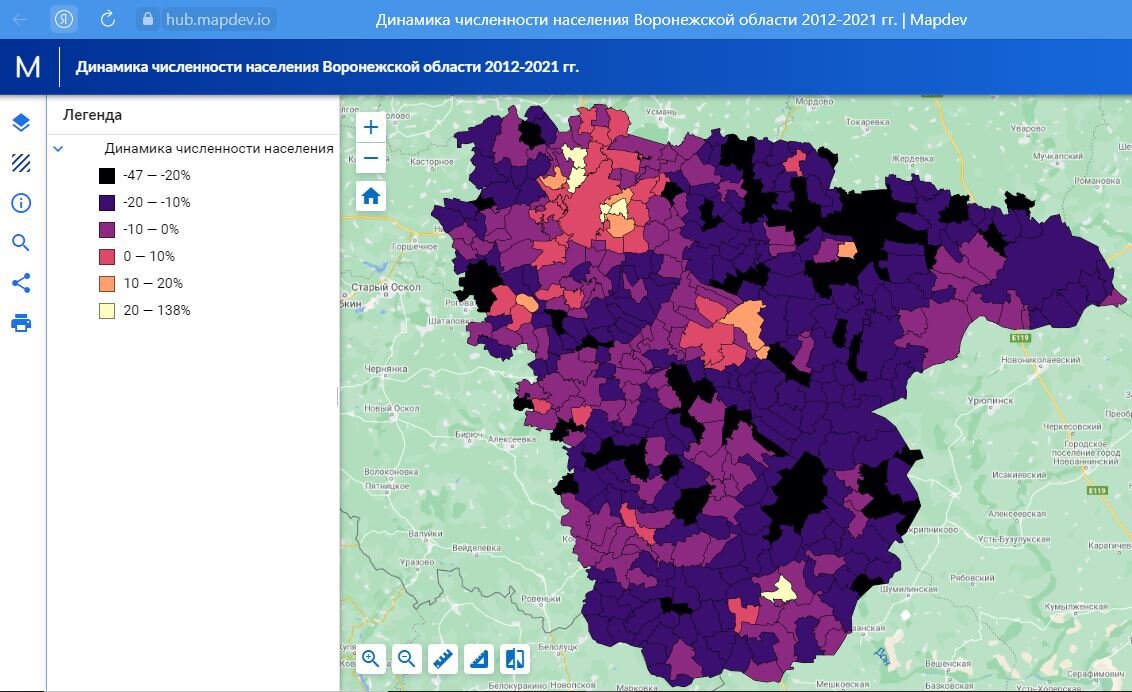Click the red 0 — 10% legend swatch
Screen dimensions: 1132x692
(107, 257)
